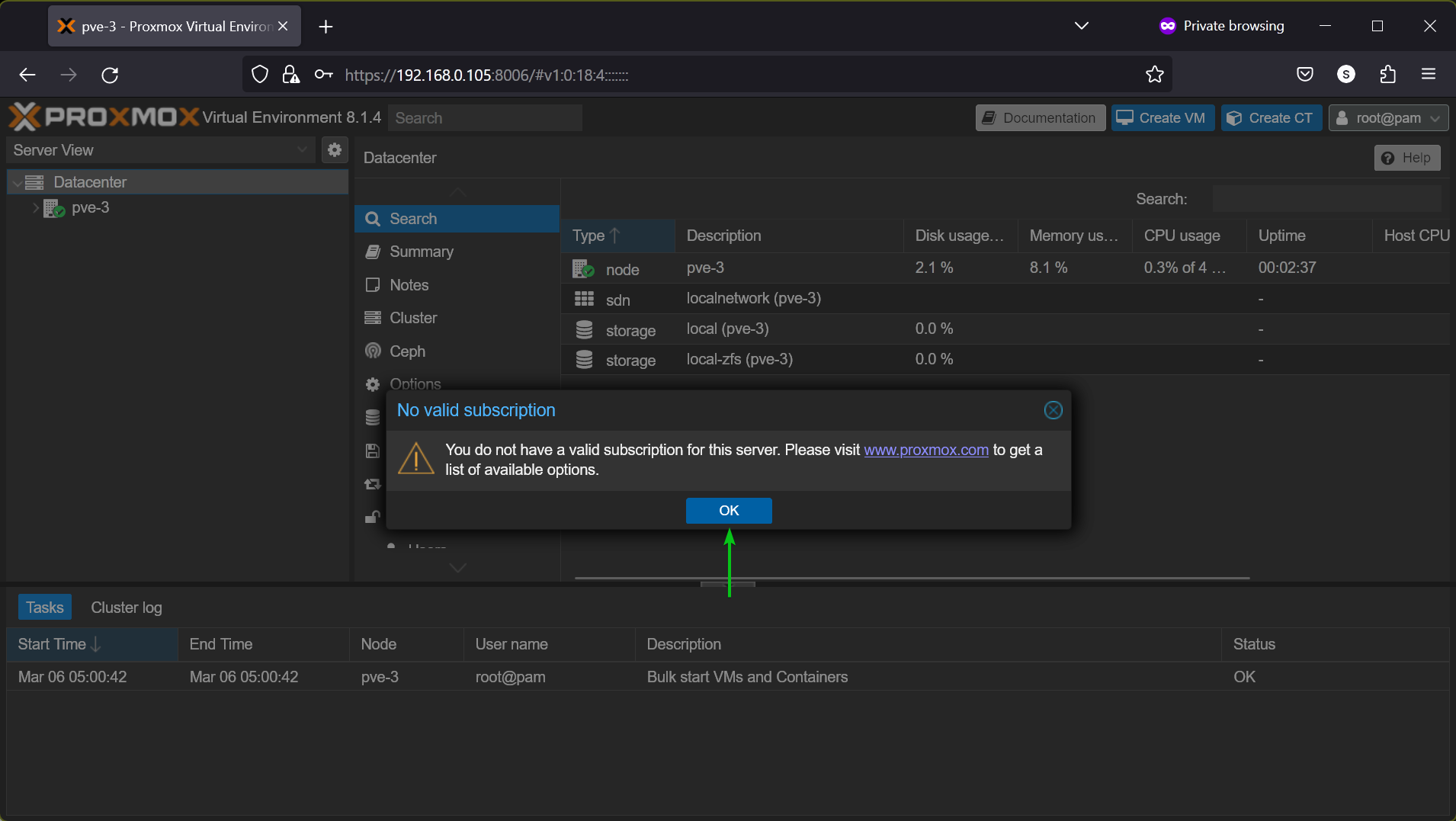The height and width of the screenshot is (821, 1456).
Task: Select the node pve-3 table row
Action: point(1005,268)
